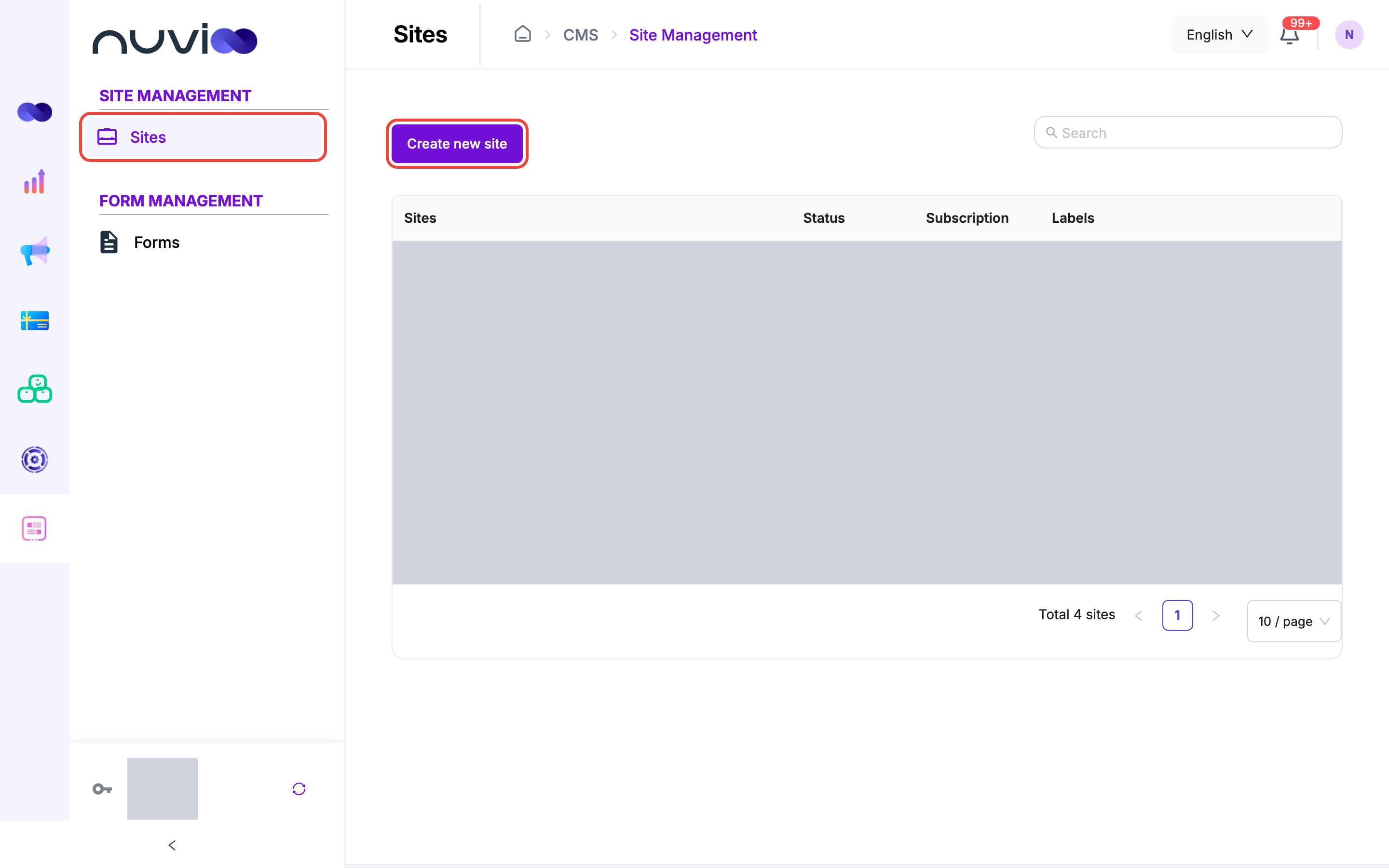
Task: Open the 10 / page size dropdown
Action: [x=1294, y=621]
